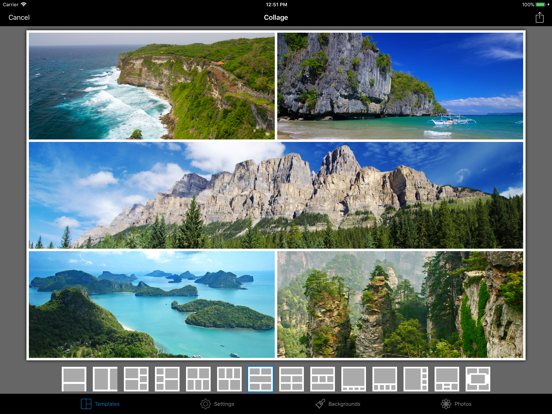Select the large-photo template with right thumbnail column
The image size is (552, 414).
tap(416, 379)
